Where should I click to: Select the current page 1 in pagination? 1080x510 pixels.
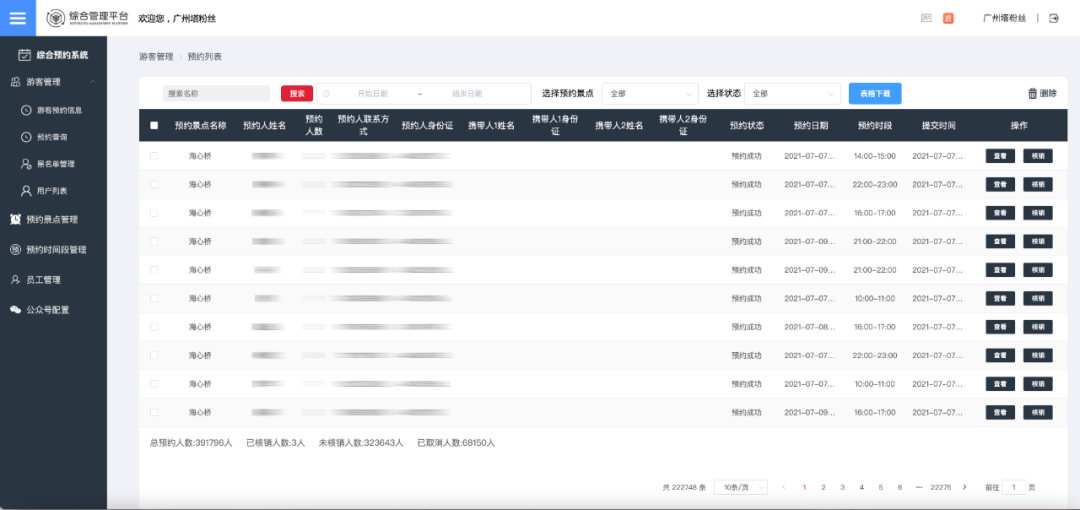point(804,487)
